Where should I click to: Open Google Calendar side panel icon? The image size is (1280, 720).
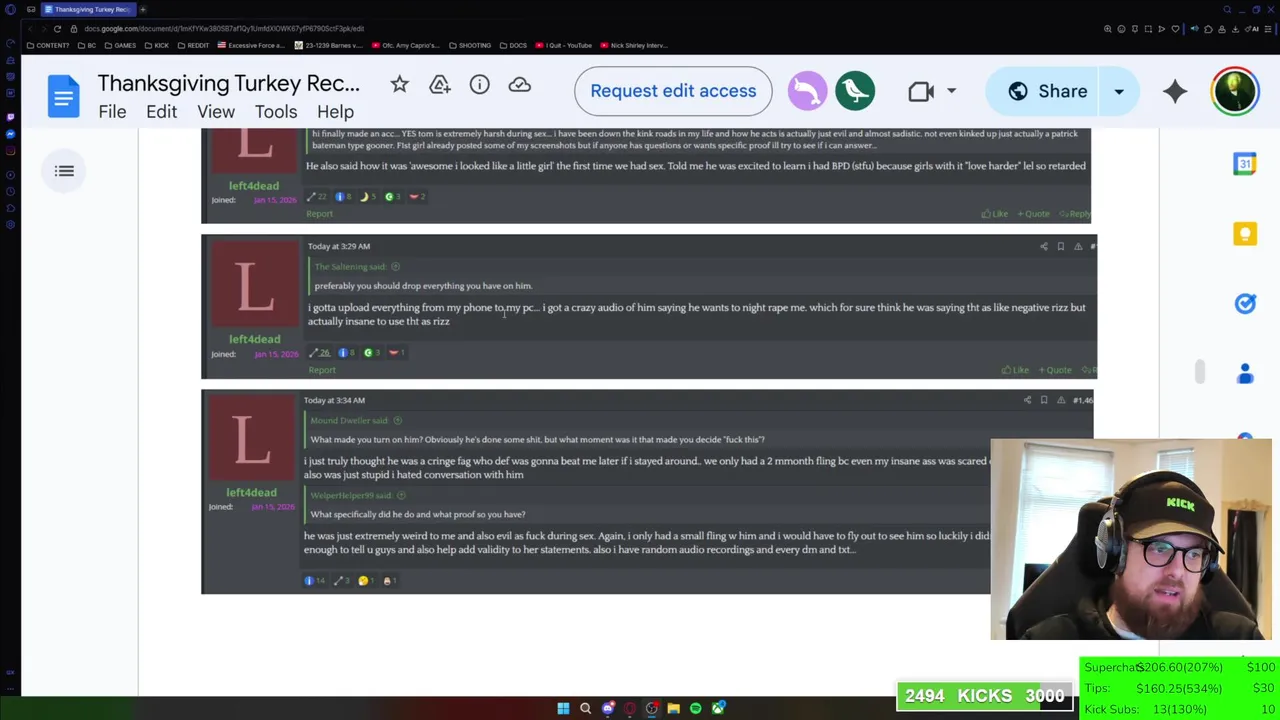(1245, 164)
